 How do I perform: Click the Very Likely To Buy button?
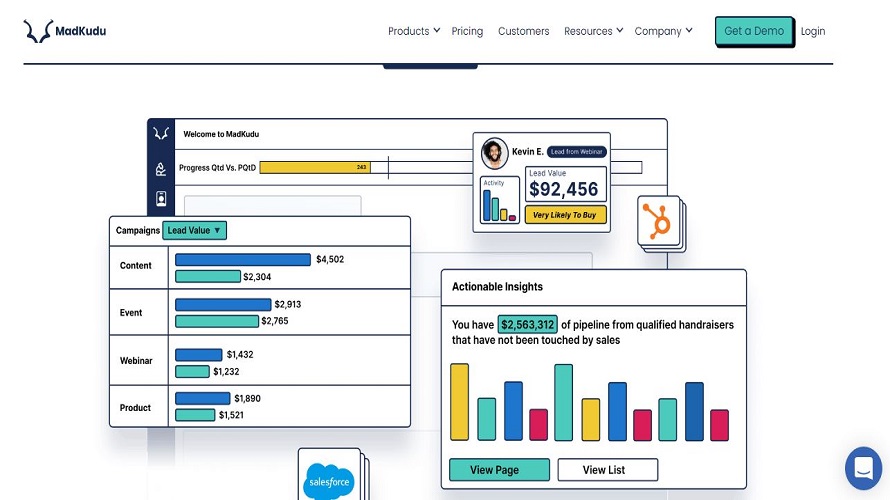point(565,215)
